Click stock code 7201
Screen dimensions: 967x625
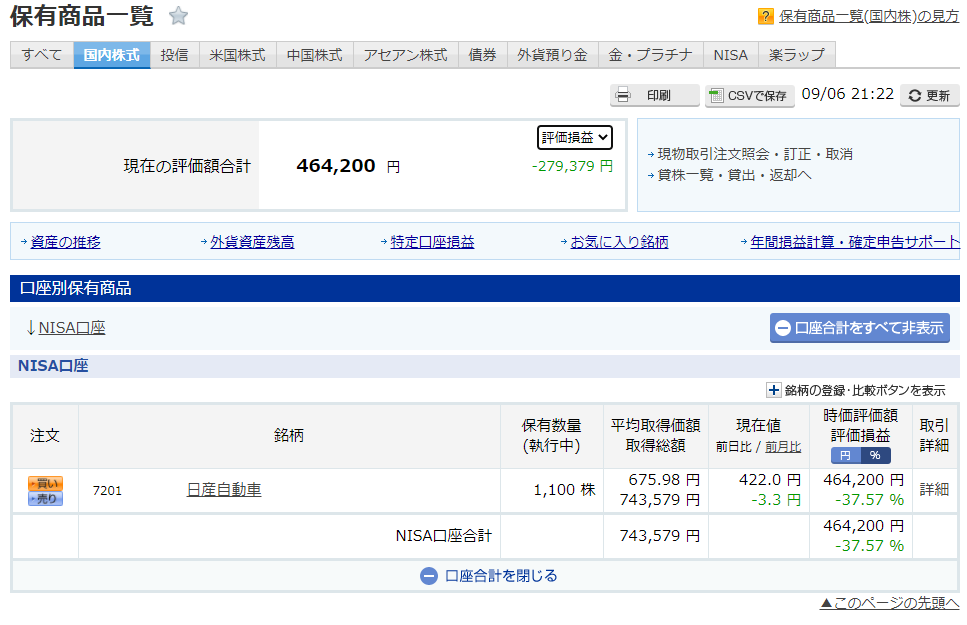pyautogui.click(x=107, y=490)
